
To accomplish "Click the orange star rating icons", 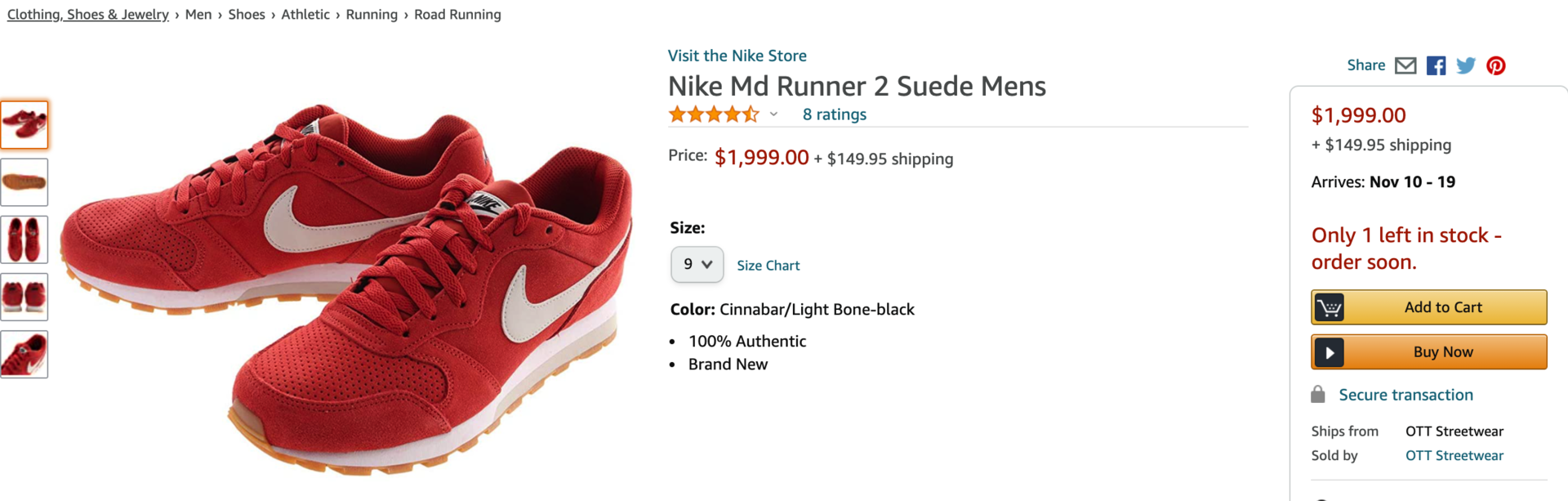I will 713,114.
